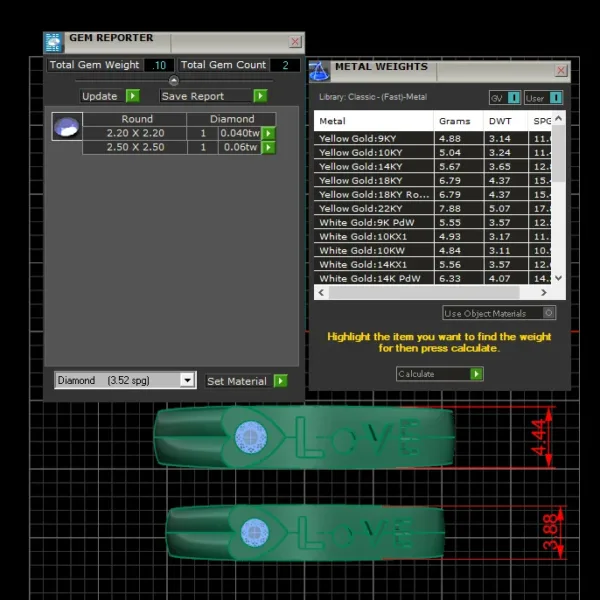This screenshot has width=600, height=600.
Task: Select the Yellow Gold:22KY row
Action: click(x=432, y=209)
